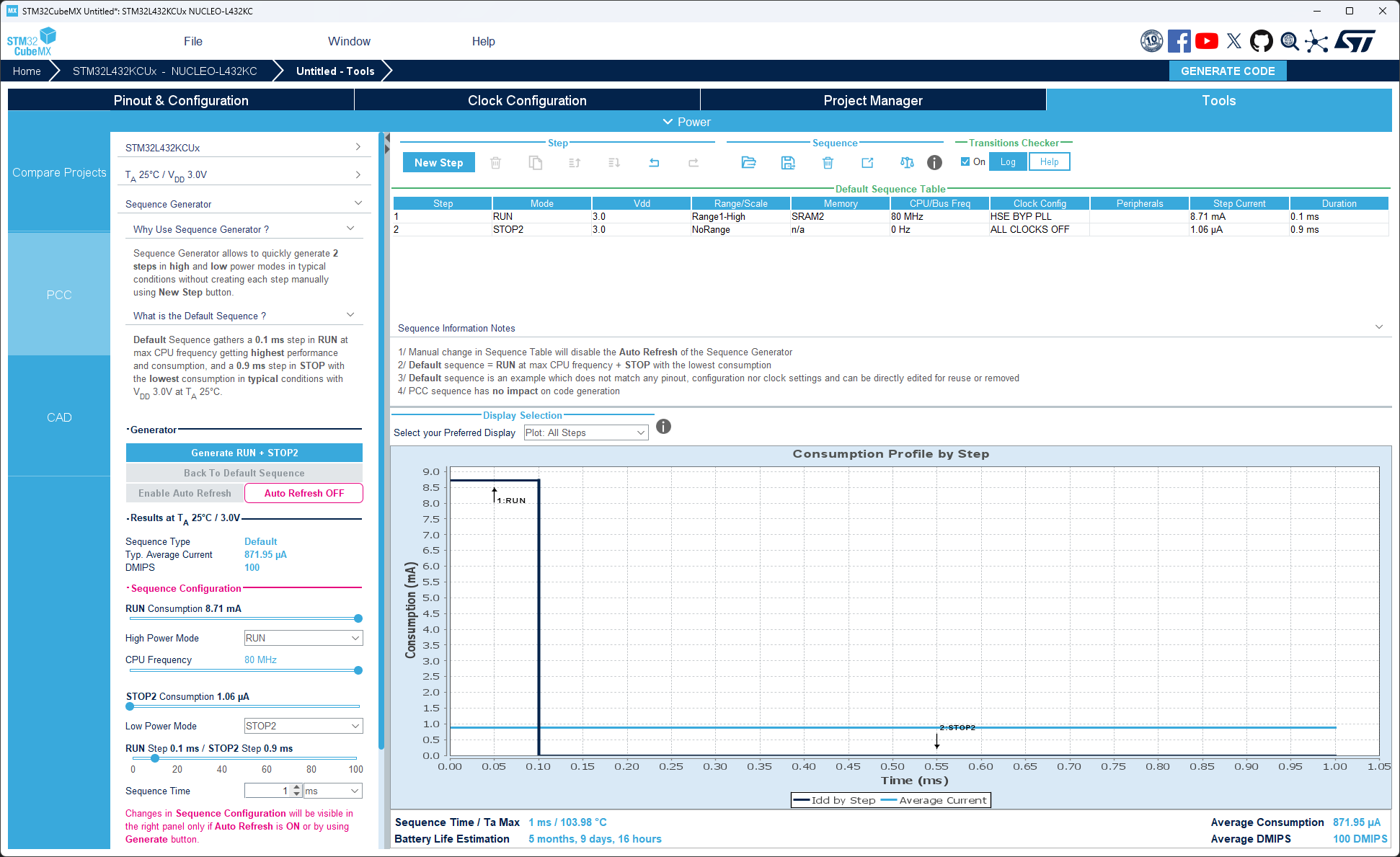1400x857 pixels.
Task: Click the STOP2 Consumption slider handle
Action: pyautogui.click(x=130, y=706)
